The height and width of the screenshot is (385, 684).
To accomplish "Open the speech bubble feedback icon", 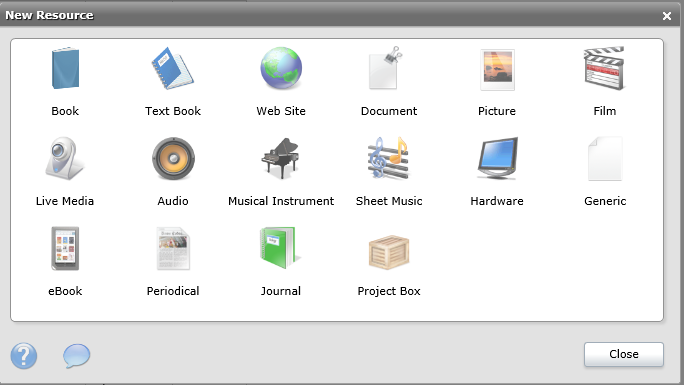I will click(x=77, y=356).
